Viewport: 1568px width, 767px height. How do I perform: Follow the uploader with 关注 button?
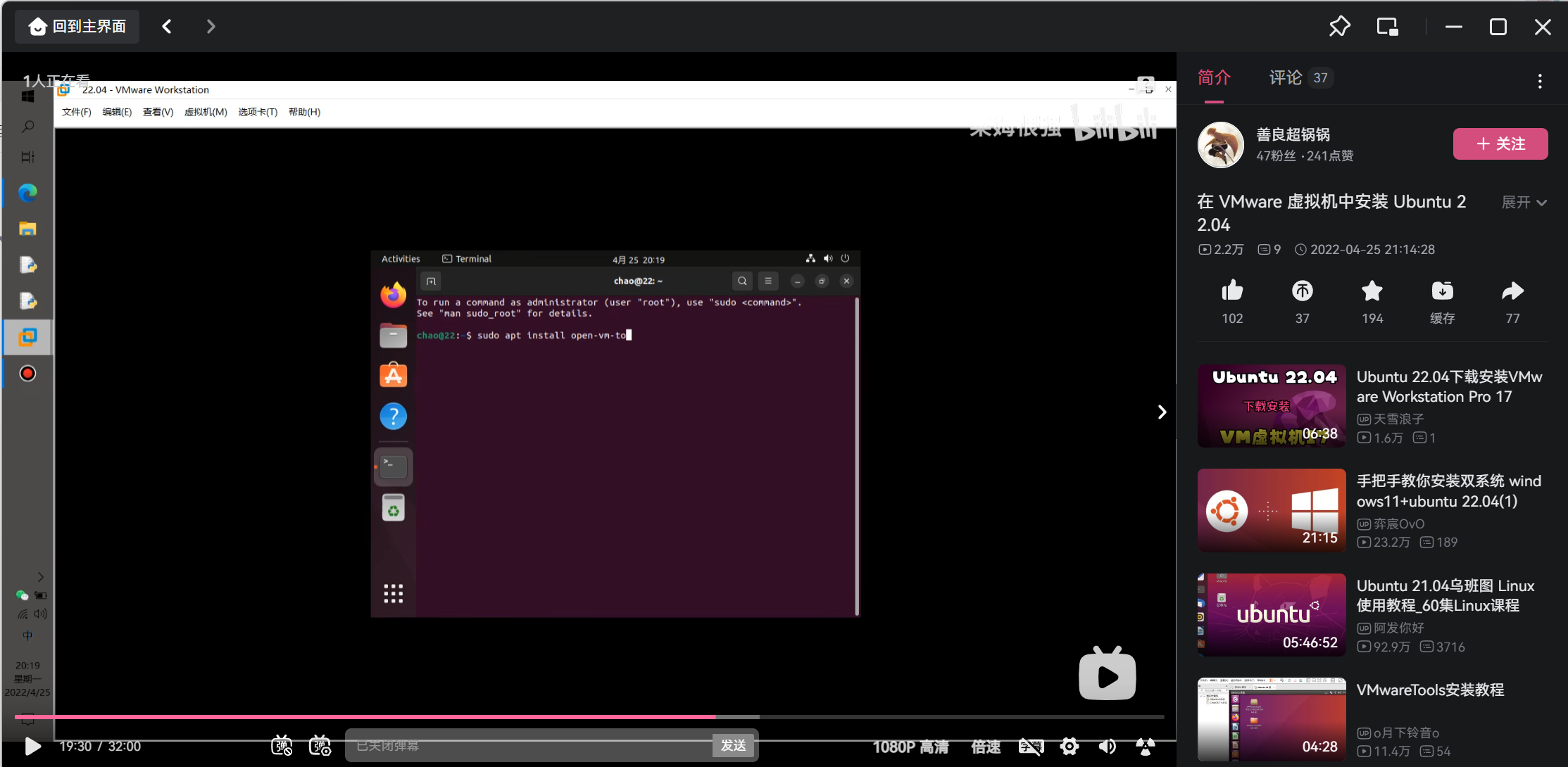[x=1500, y=144]
